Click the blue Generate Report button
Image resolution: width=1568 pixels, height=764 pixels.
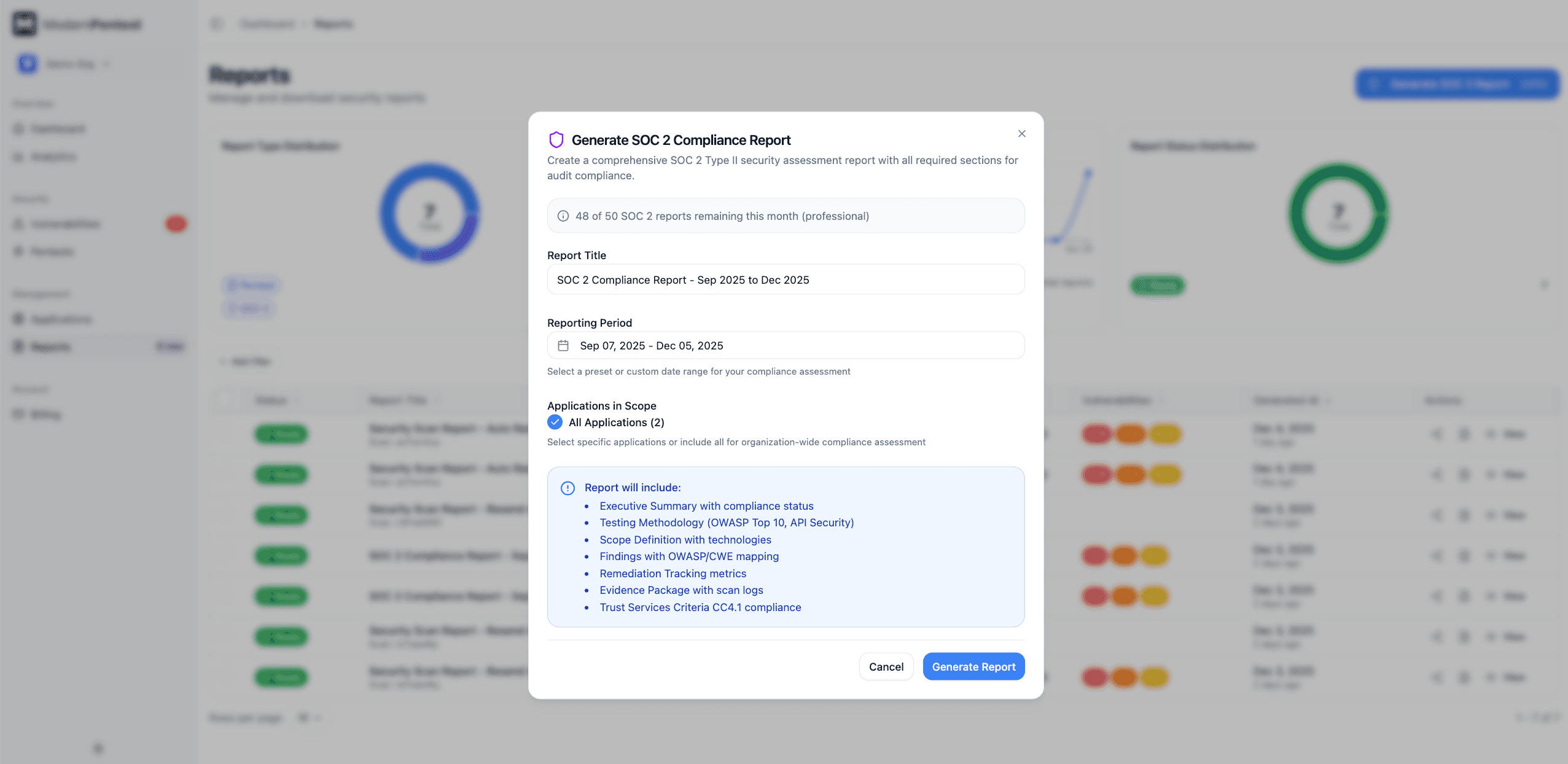[973, 667]
